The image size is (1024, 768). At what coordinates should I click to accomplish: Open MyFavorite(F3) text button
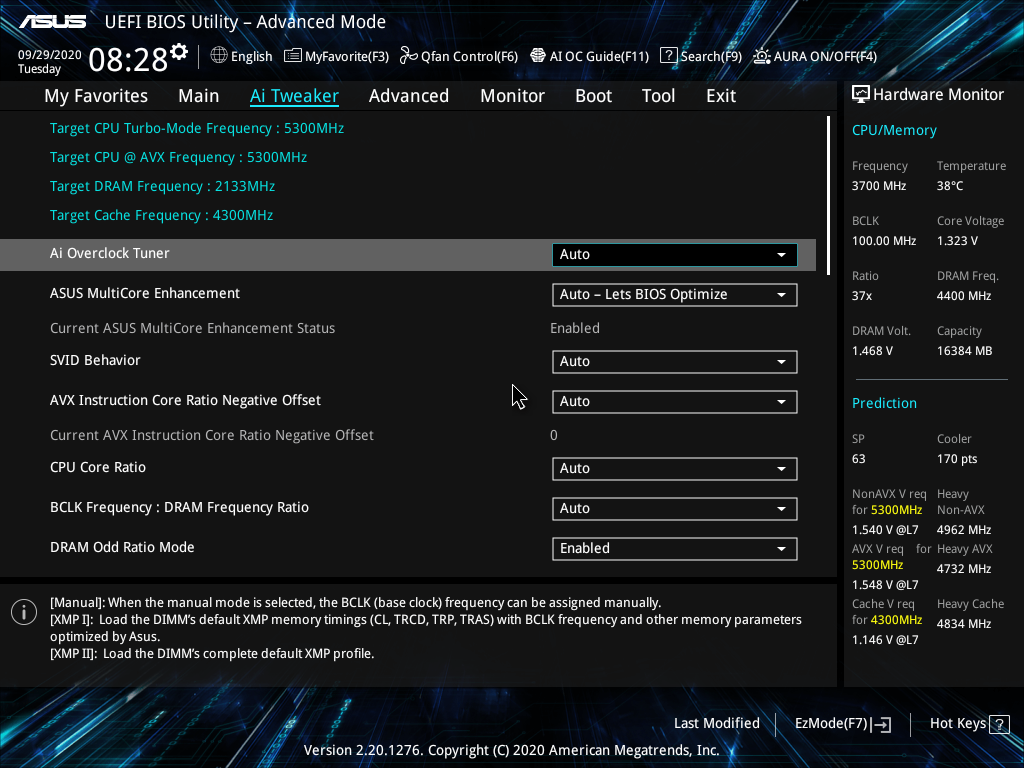(347, 57)
